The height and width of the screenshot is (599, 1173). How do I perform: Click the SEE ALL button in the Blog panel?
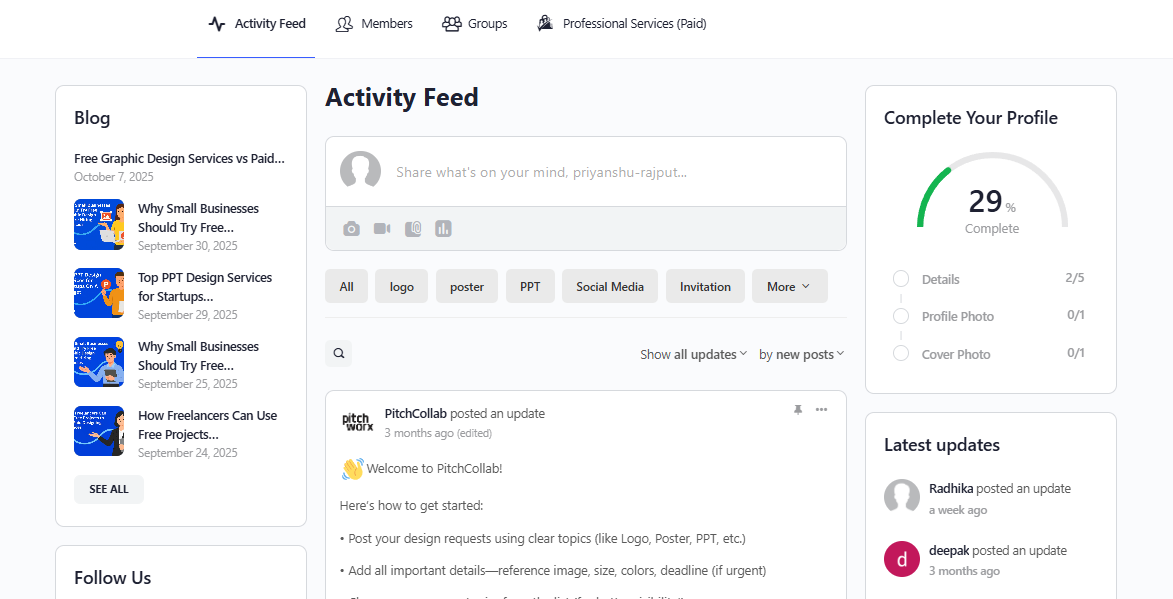[x=108, y=489]
